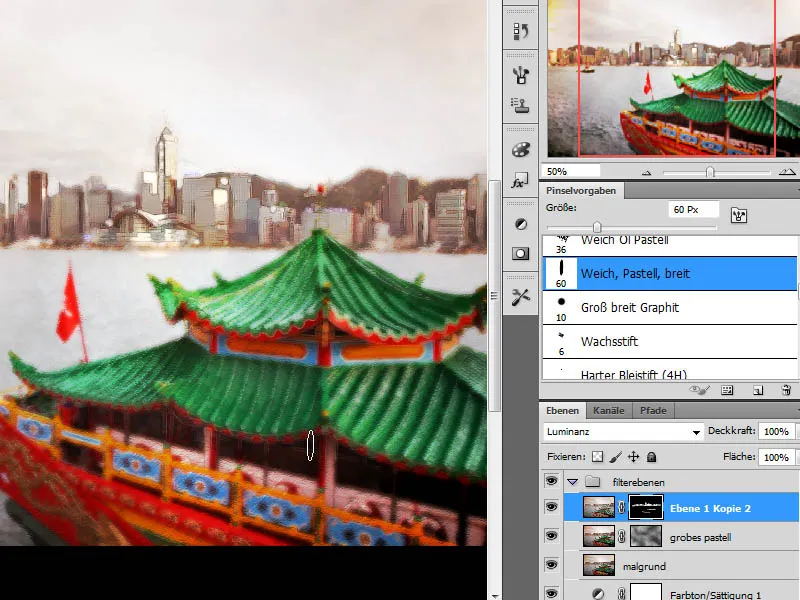Open the preset manager icon

727,390
